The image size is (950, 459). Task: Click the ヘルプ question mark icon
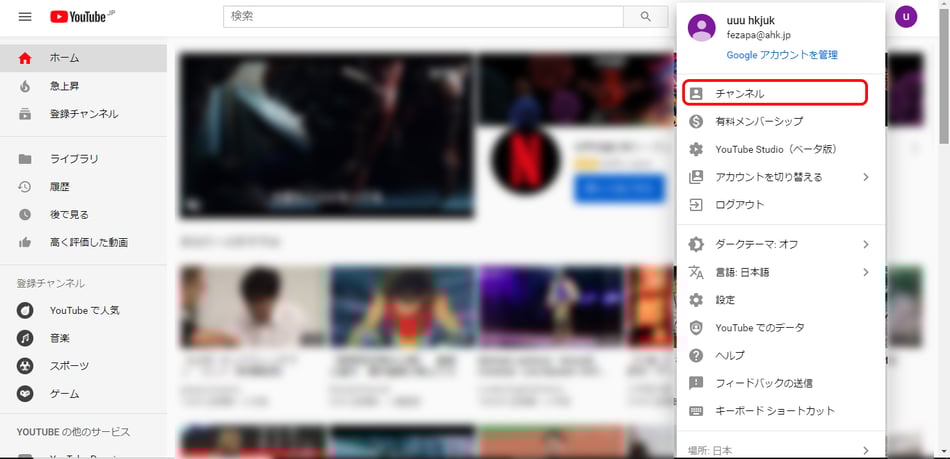(x=696, y=355)
